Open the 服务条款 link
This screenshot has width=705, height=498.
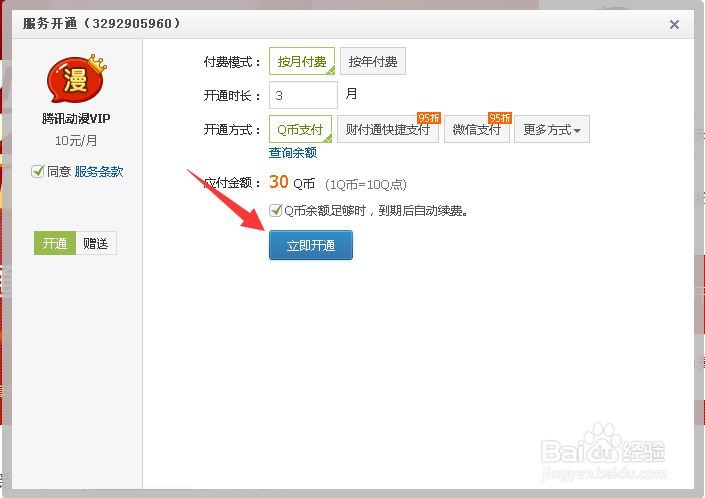(99, 171)
